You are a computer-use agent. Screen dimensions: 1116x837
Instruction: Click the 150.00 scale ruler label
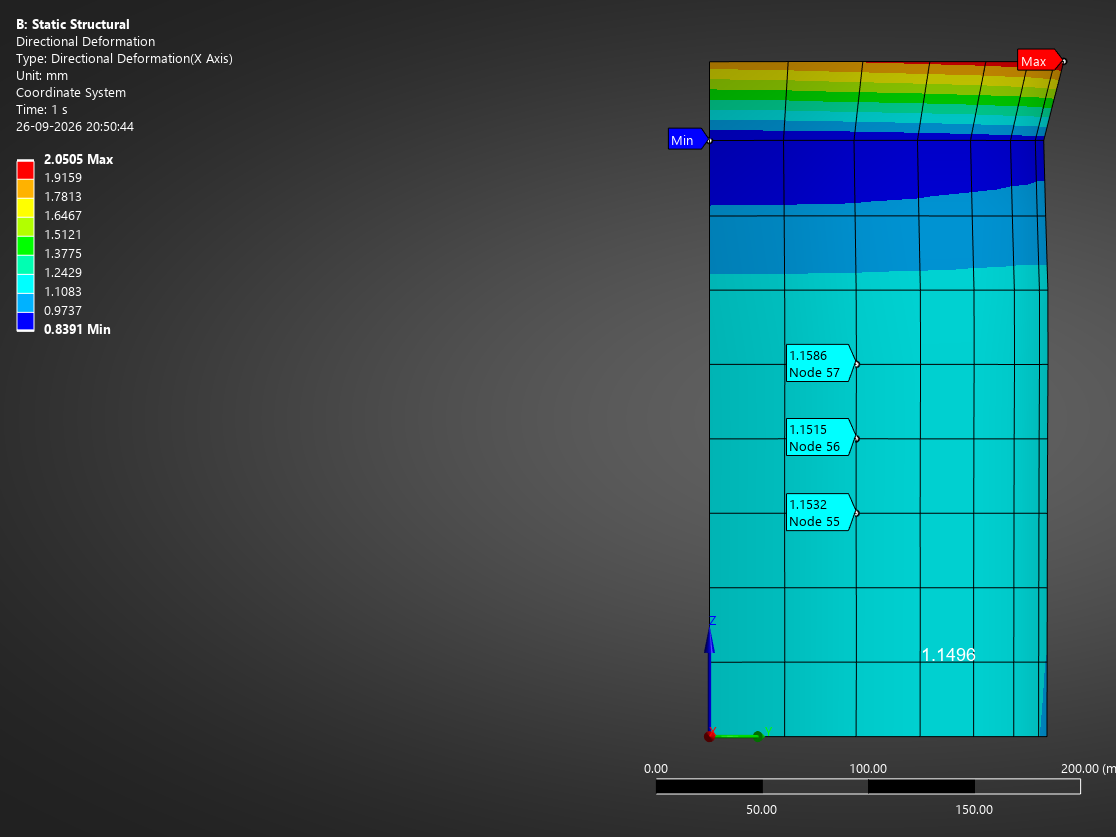pyautogui.click(x=974, y=809)
